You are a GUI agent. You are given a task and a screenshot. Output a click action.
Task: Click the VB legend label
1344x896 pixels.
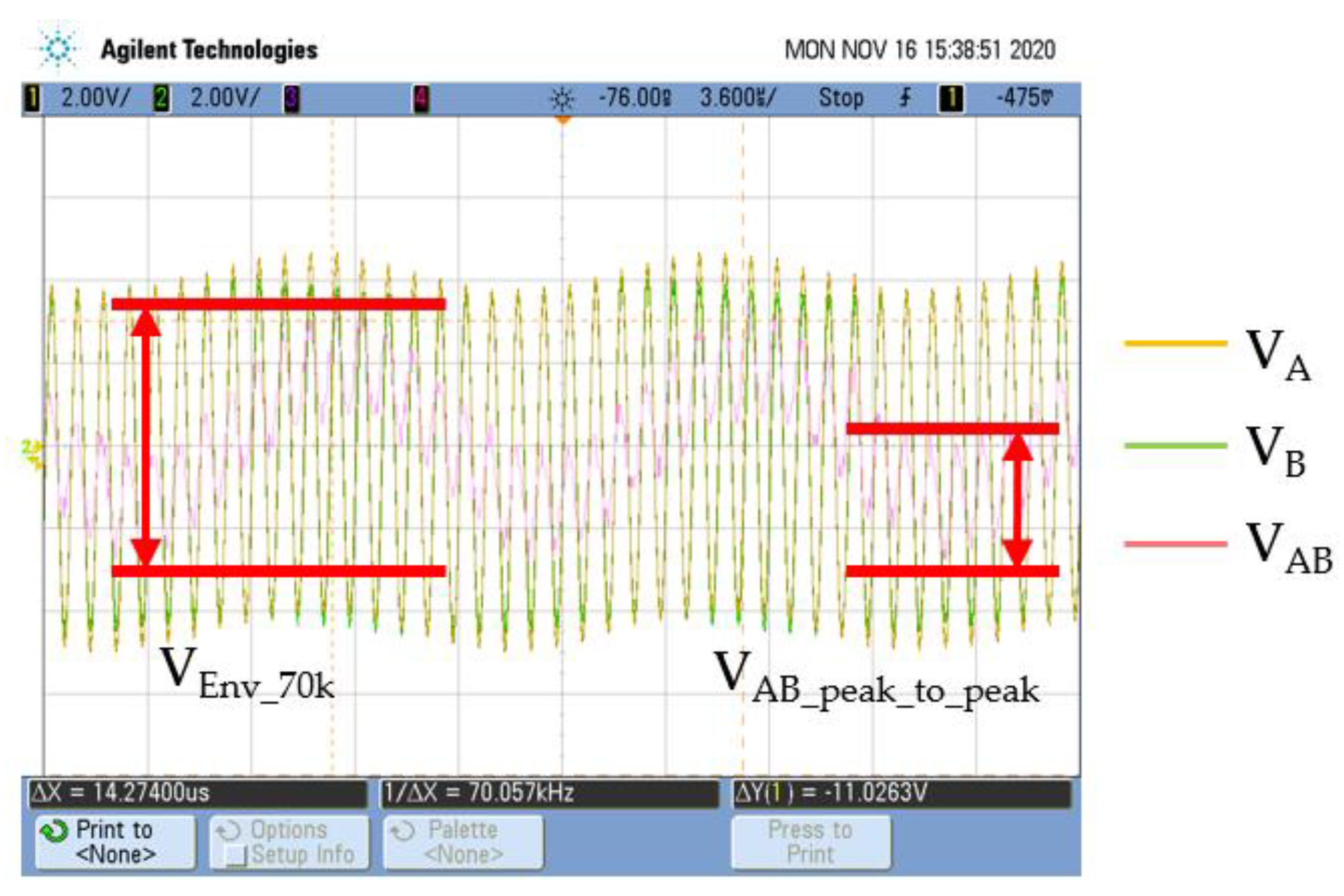pos(1276,452)
